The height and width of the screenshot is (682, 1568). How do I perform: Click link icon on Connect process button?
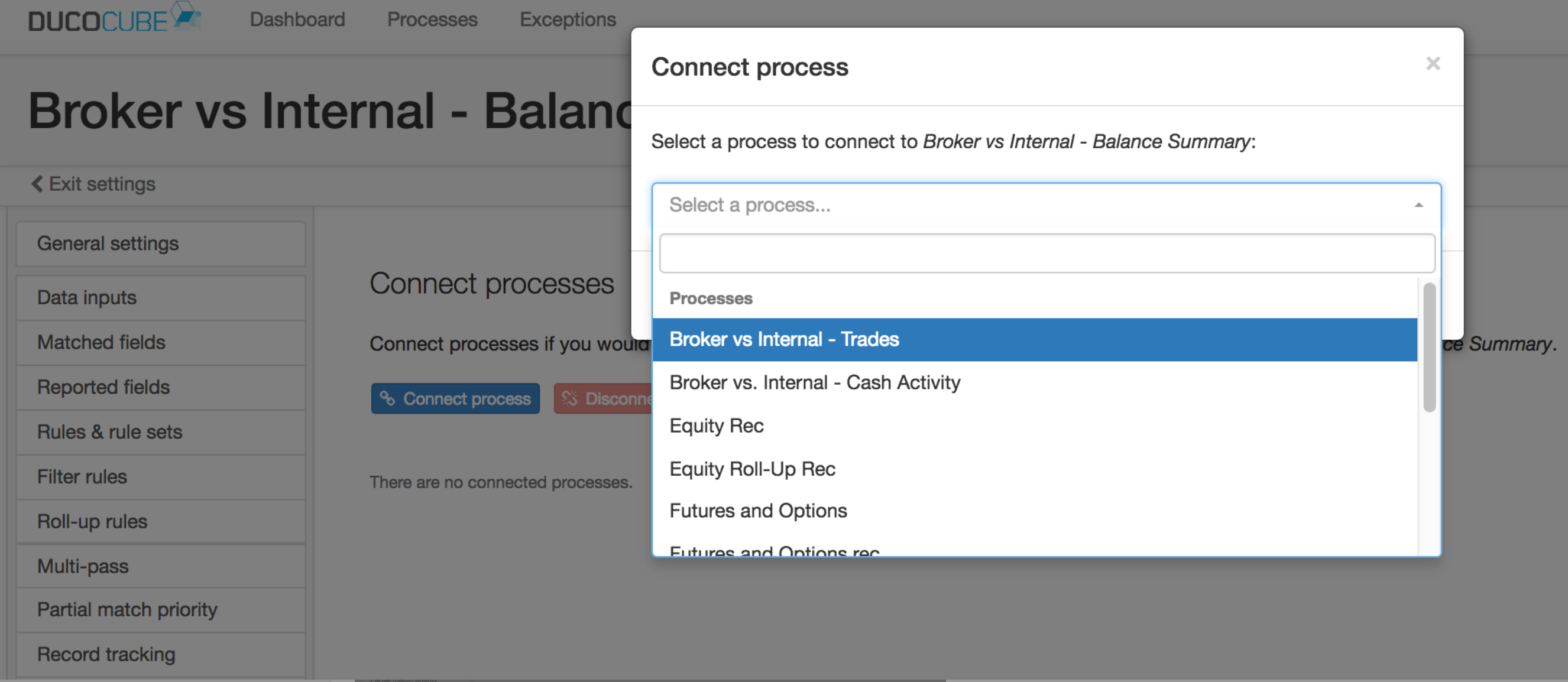387,398
